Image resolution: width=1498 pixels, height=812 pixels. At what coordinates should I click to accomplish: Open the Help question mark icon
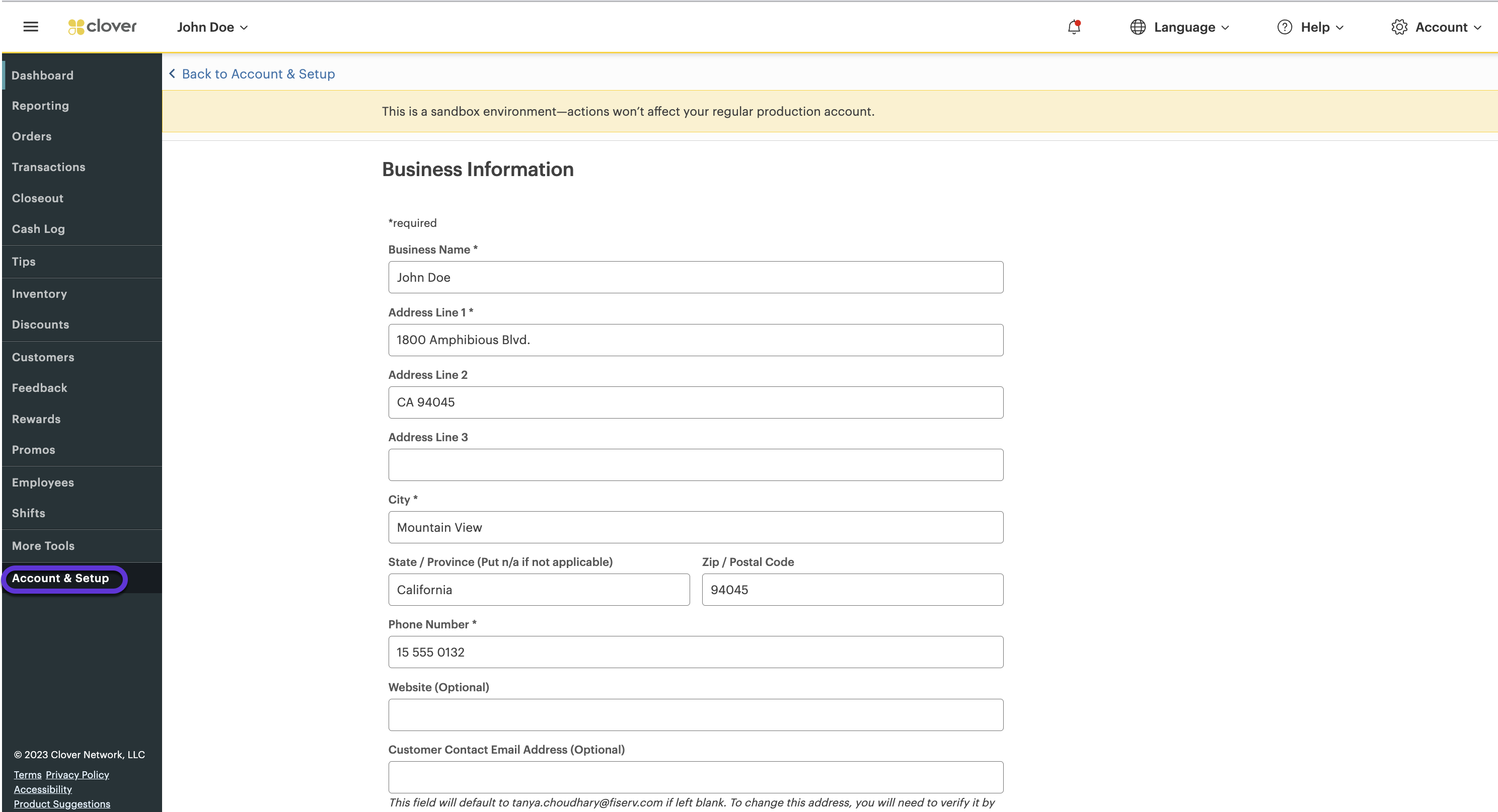click(x=1284, y=27)
